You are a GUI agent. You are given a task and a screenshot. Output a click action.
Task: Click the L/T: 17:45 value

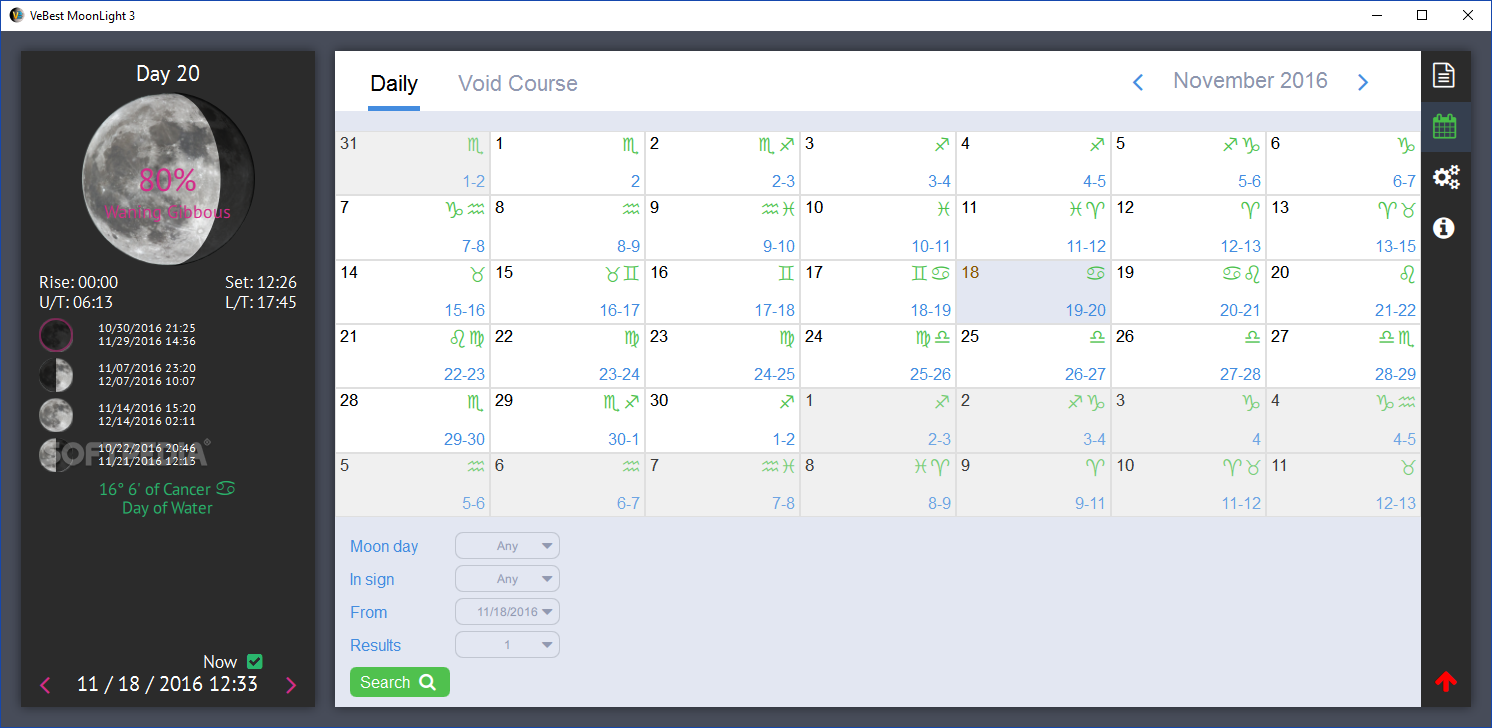261,302
